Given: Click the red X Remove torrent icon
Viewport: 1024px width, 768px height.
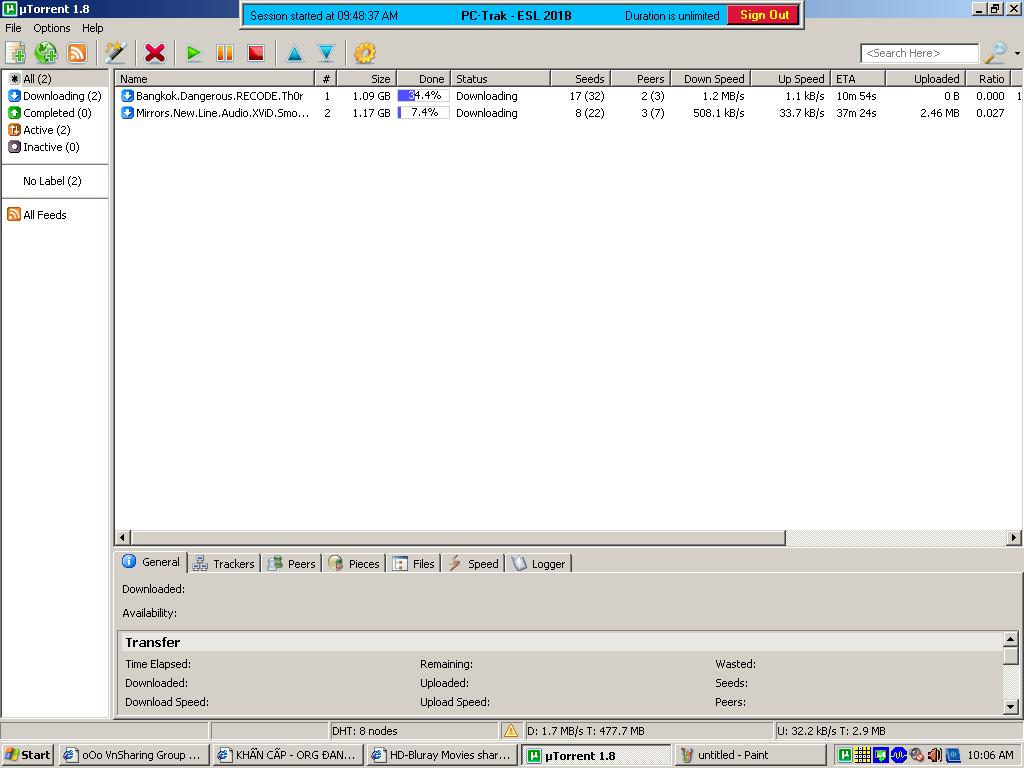Looking at the screenshot, I should tap(155, 53).
